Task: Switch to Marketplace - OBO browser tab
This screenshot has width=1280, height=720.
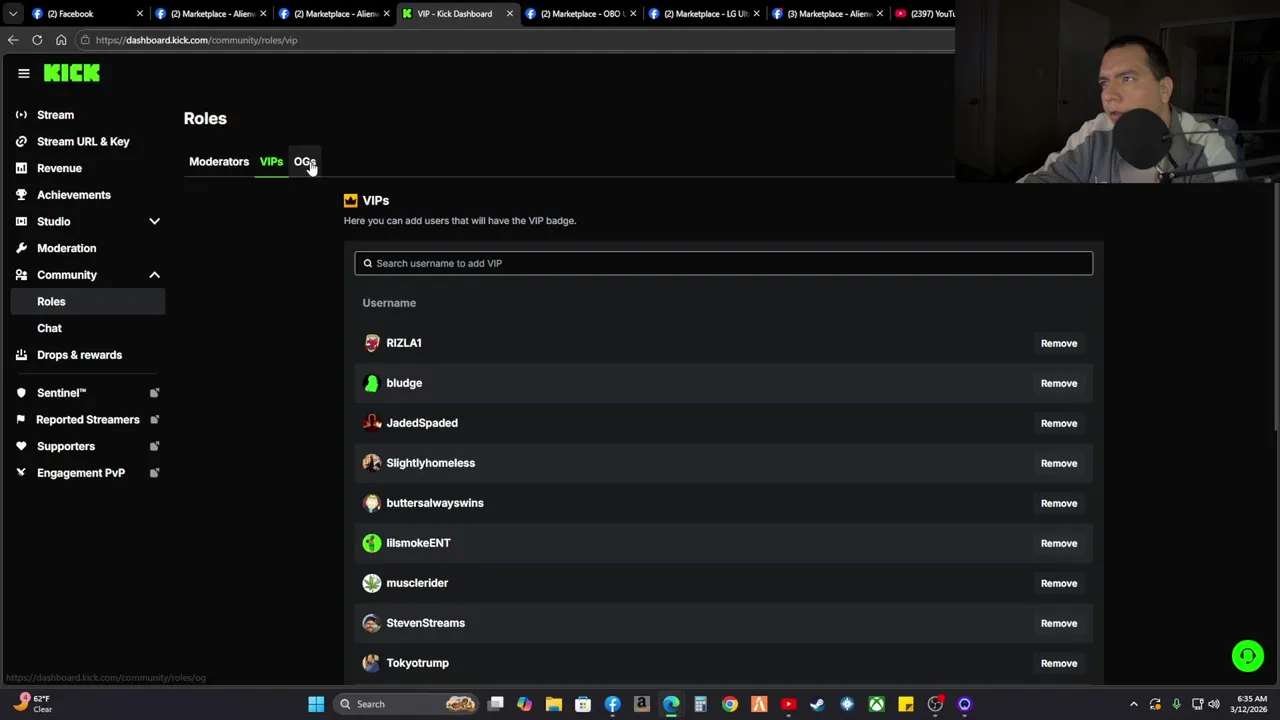Action: pos(580,14)
